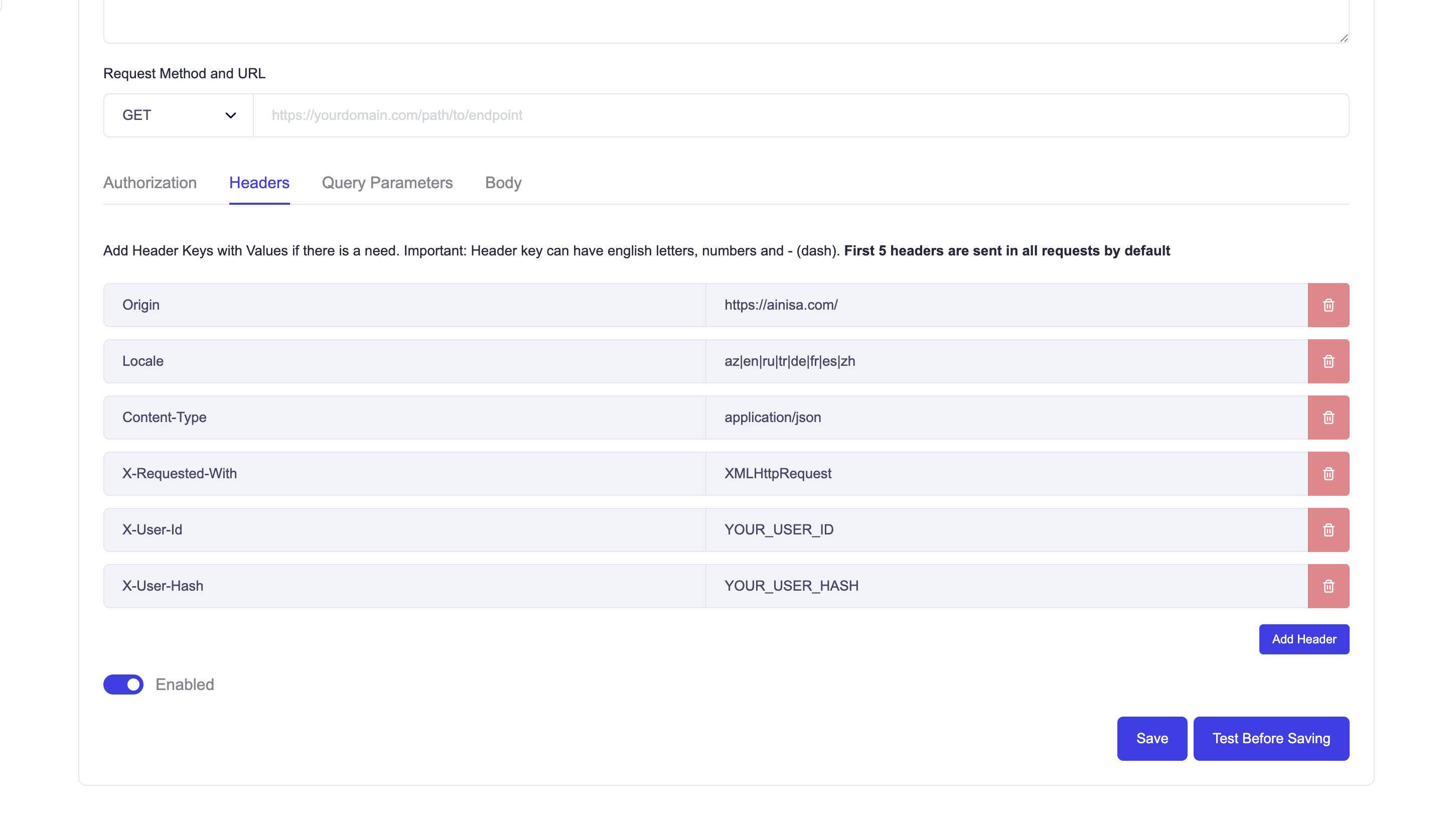Delete the X-User-Id header row
The width and height of the screenshot is (1456, 822).
pos(1328,529)
